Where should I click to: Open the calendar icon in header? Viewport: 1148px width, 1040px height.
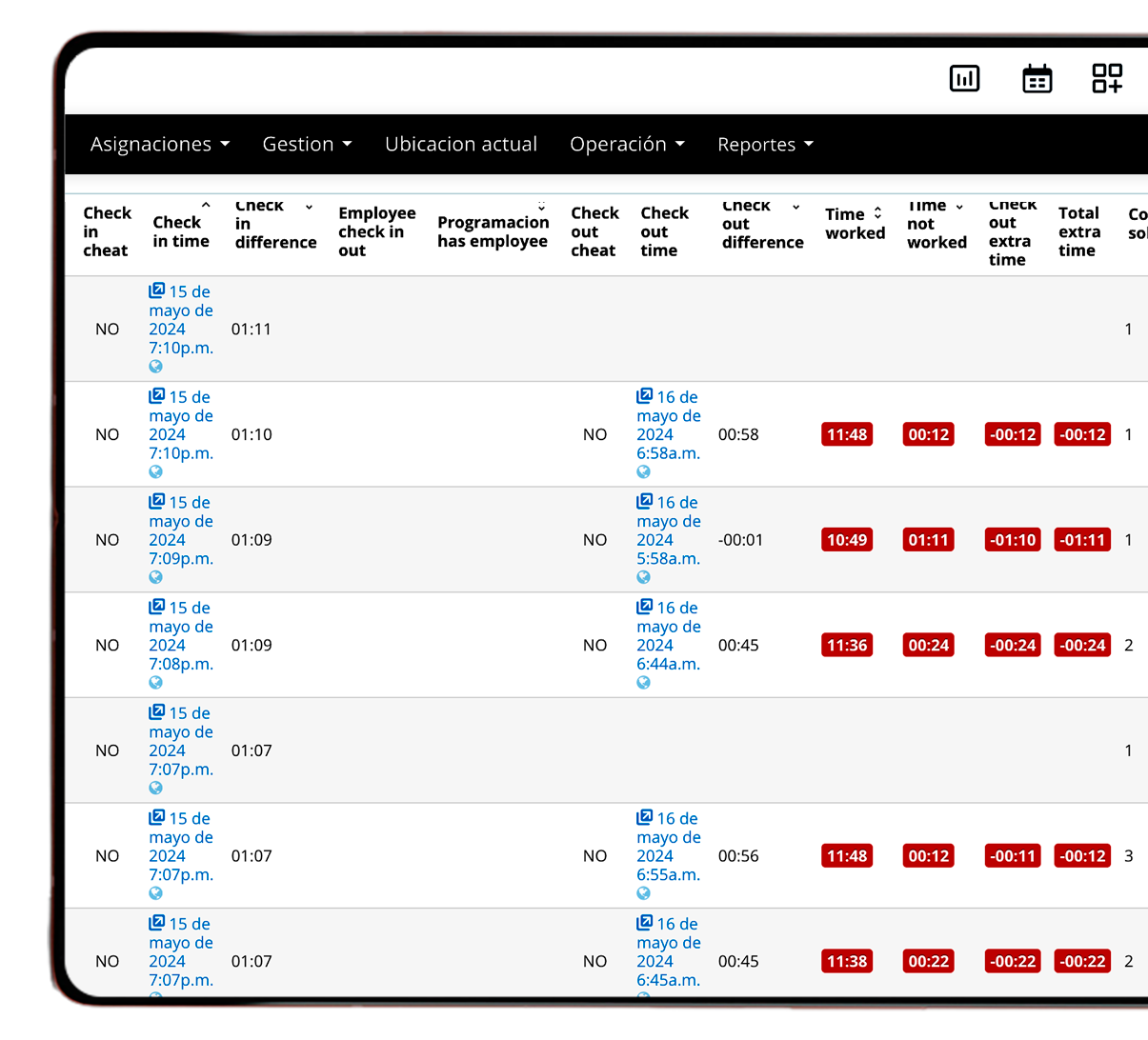click(1037, 78)
